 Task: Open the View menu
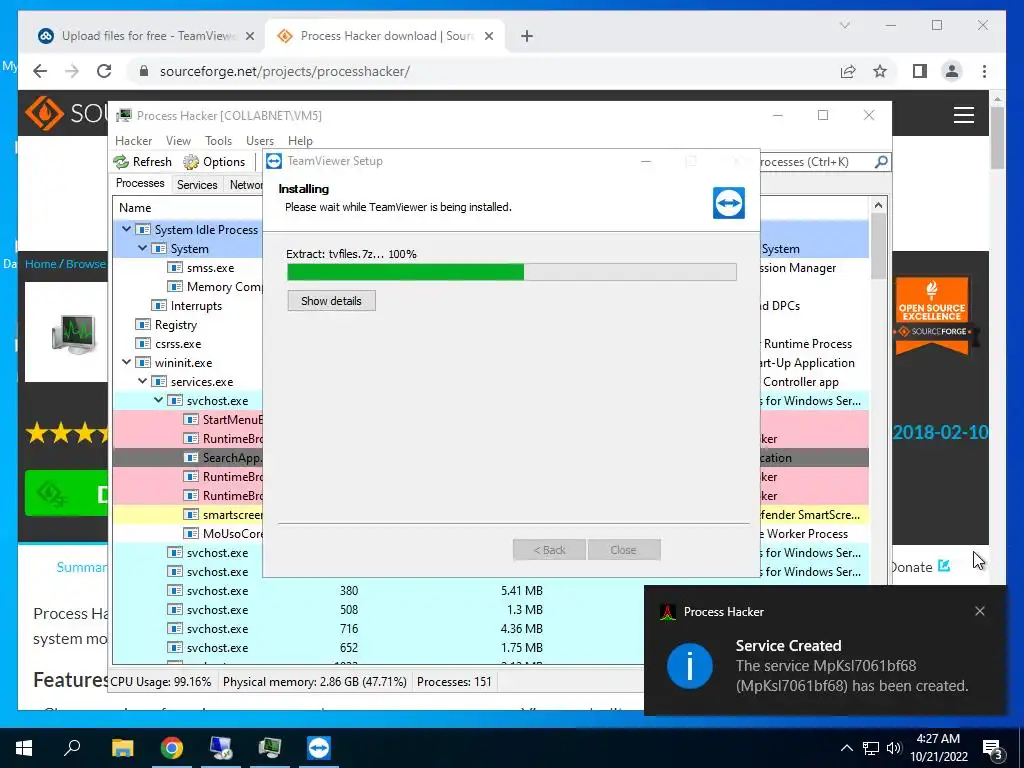[x=178, y=140]
